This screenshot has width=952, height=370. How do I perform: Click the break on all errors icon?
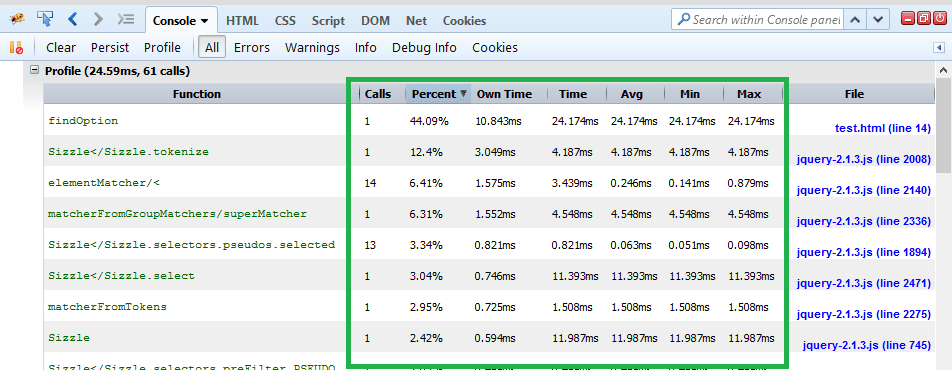(16, 47)
